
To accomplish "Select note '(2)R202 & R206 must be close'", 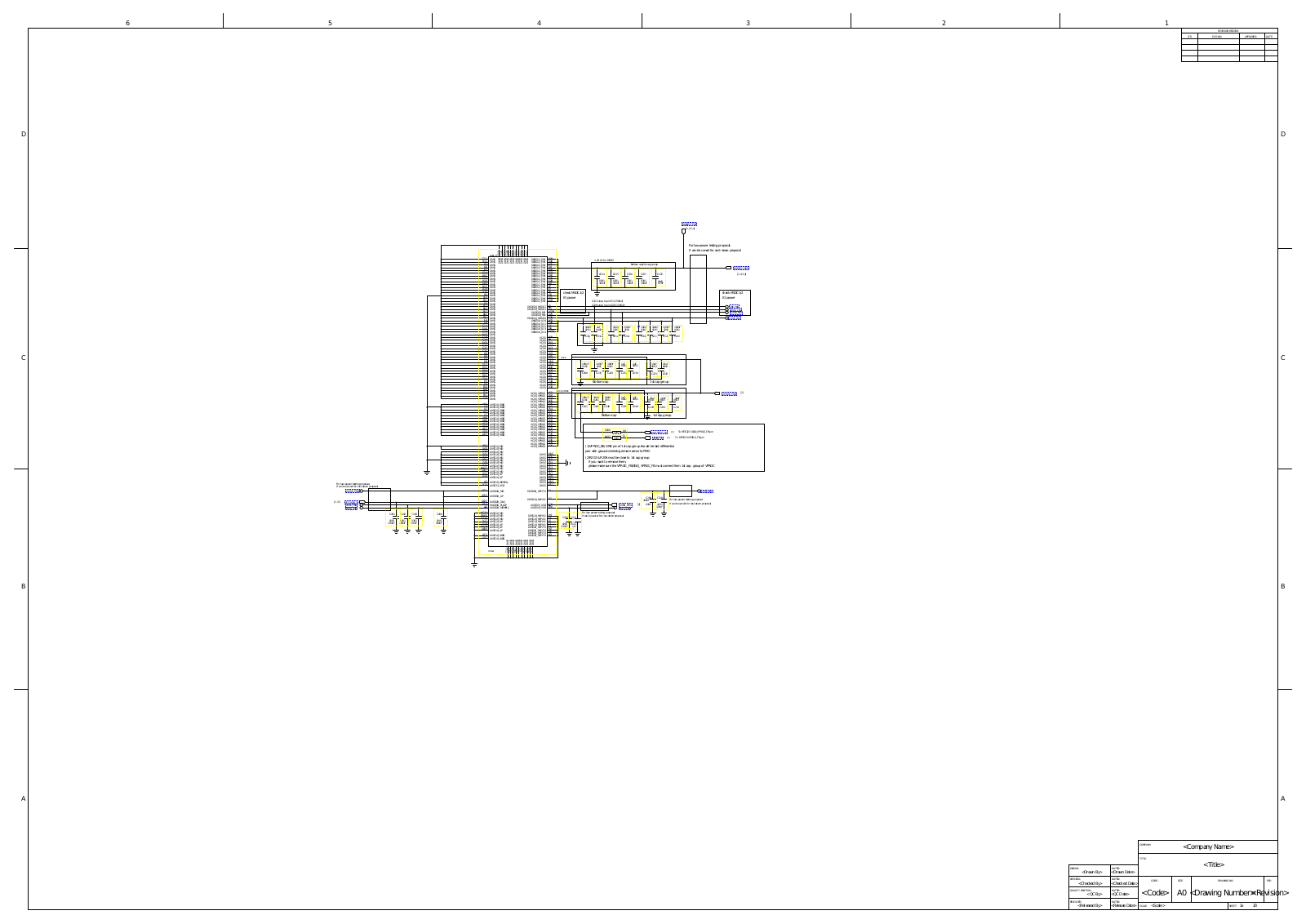I will coord(618,458).
